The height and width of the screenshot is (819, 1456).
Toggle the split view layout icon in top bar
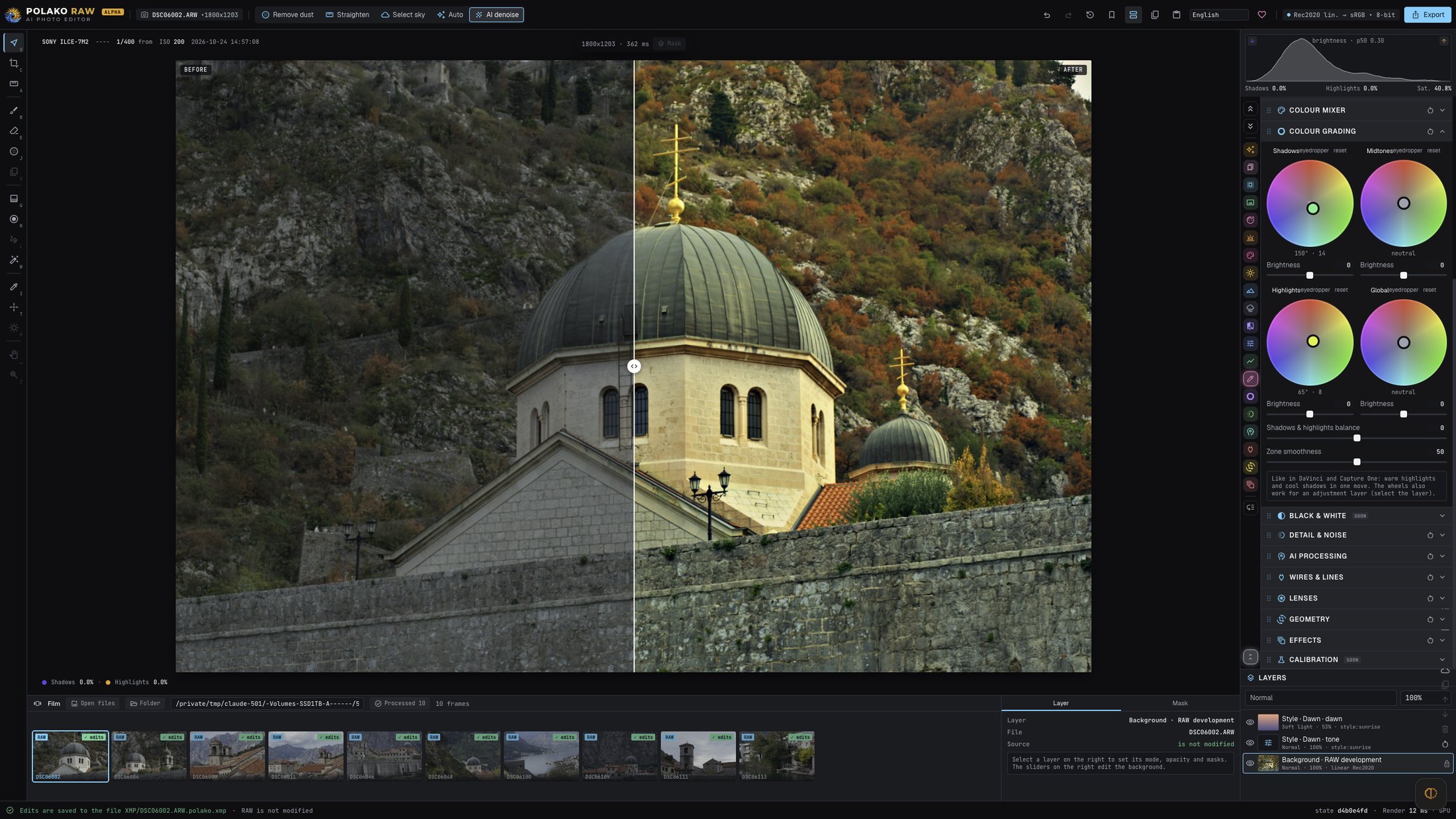tap(1133, 15)
